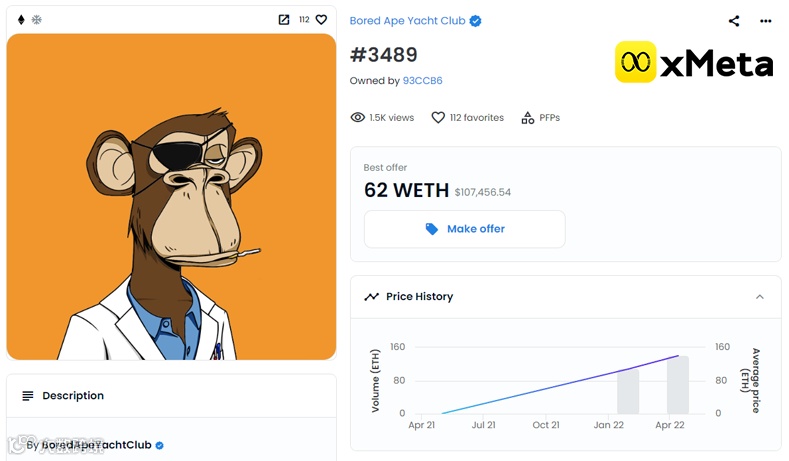Click the Price History section header
789x461 pixels.
tap(420, 297)
